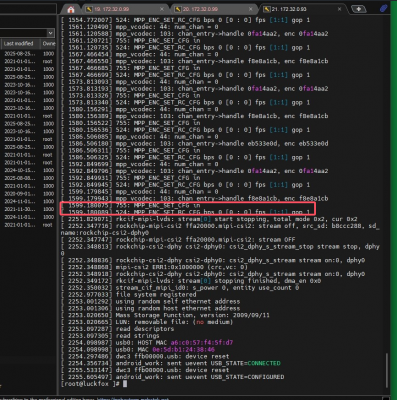This screenshot has height=400, width=397.
Task: Click the USB_STATE=CONFIGURED log line
Action: [x=172, y=377]
